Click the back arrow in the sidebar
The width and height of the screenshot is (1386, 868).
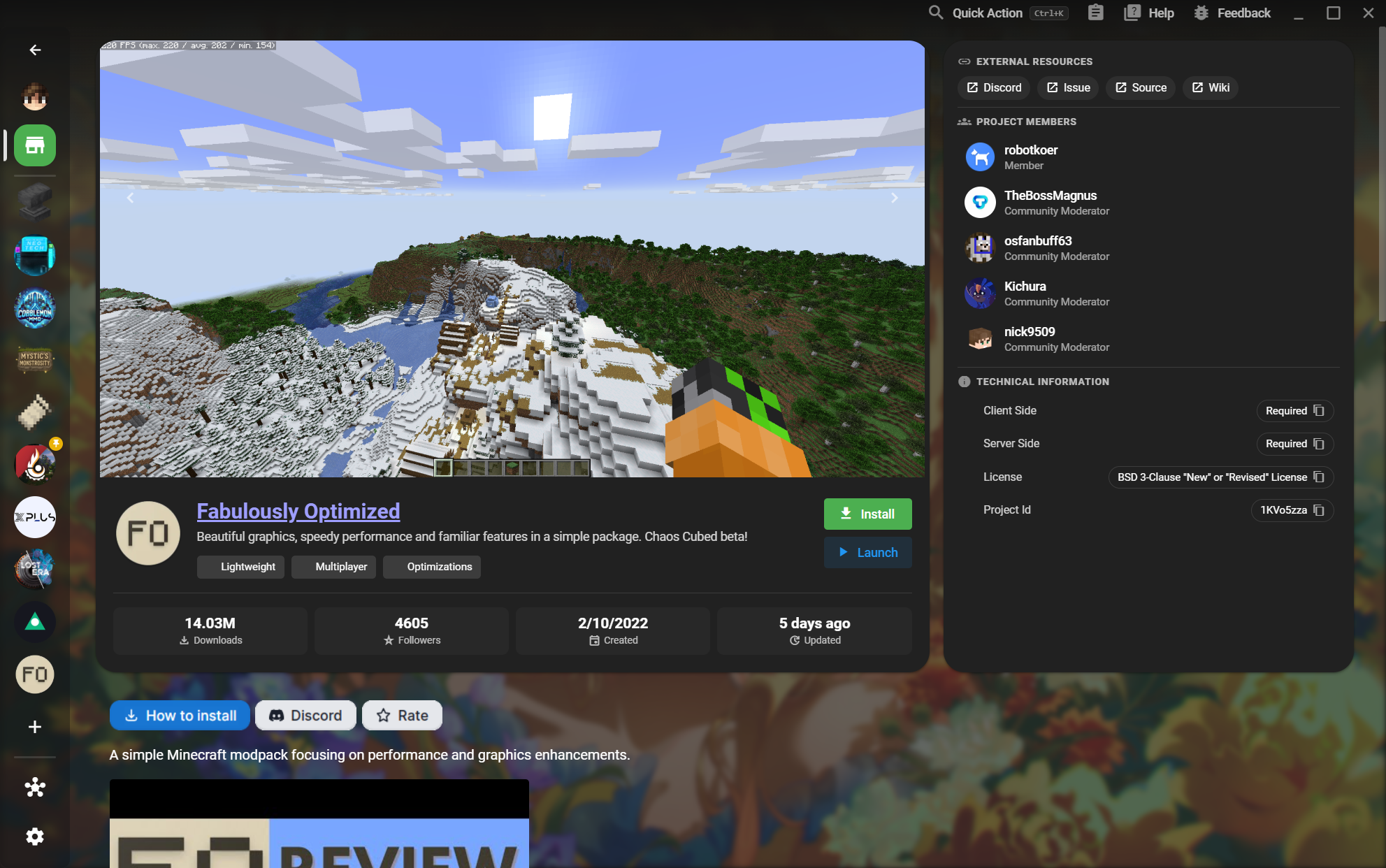(35, 50)
